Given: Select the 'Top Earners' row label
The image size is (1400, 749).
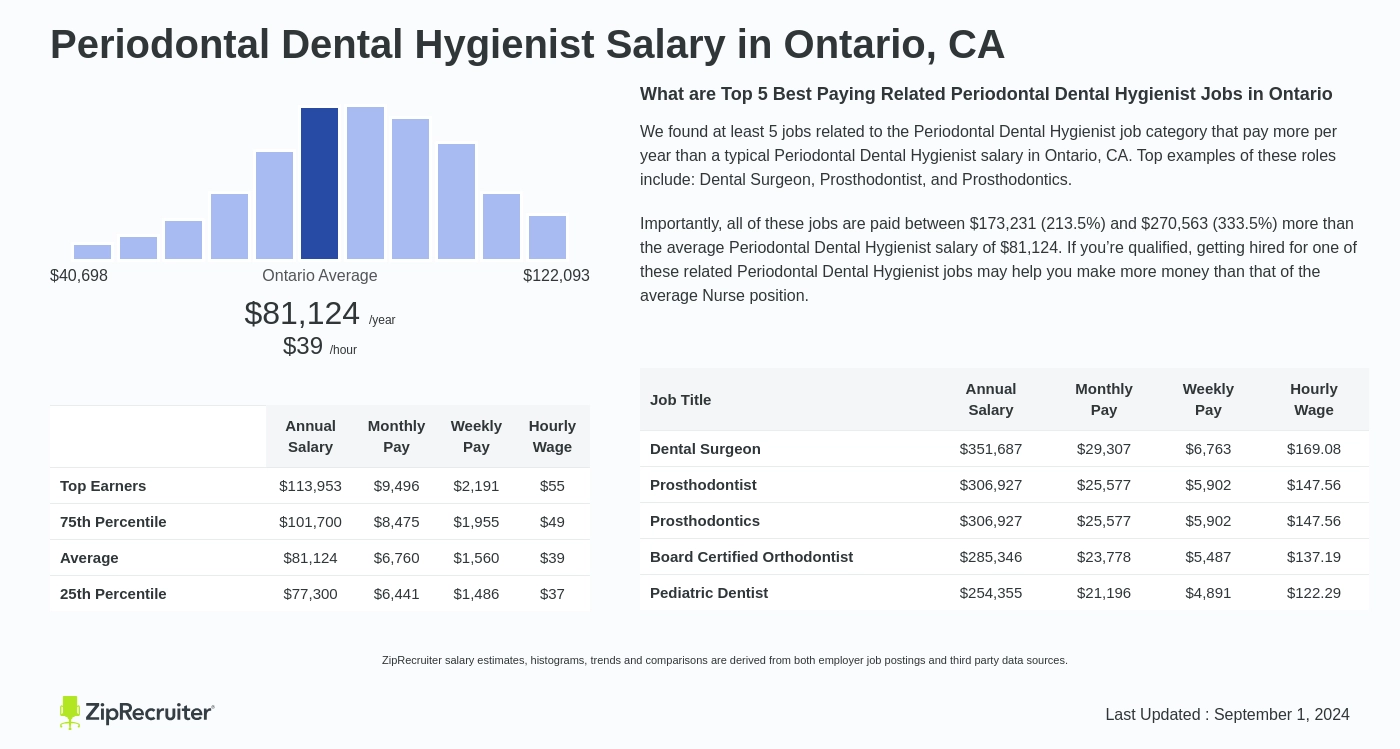Looking at the screenshot, I should click(x=103, y=486).
